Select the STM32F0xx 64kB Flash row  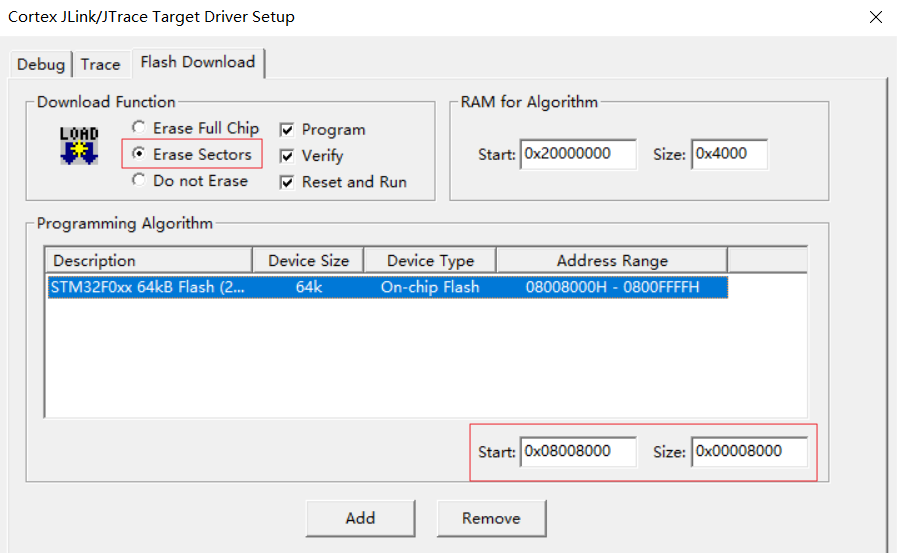tap(388, 287)
